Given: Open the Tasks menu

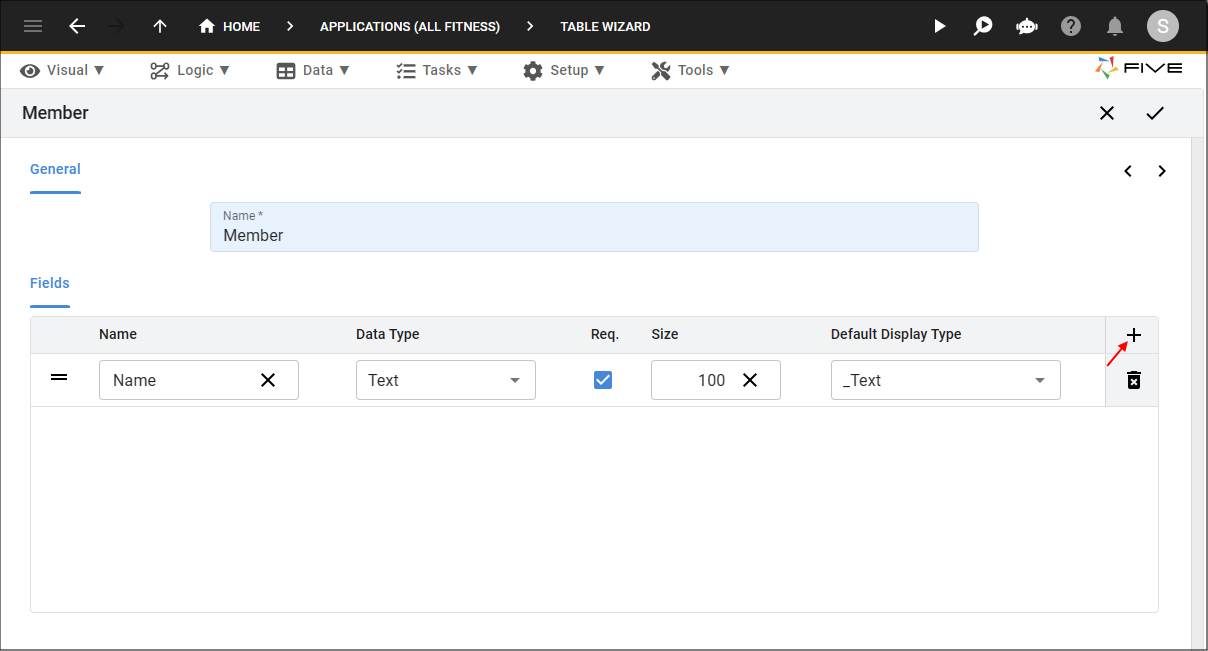Looking at the screenshot, I should click(437, 70).
